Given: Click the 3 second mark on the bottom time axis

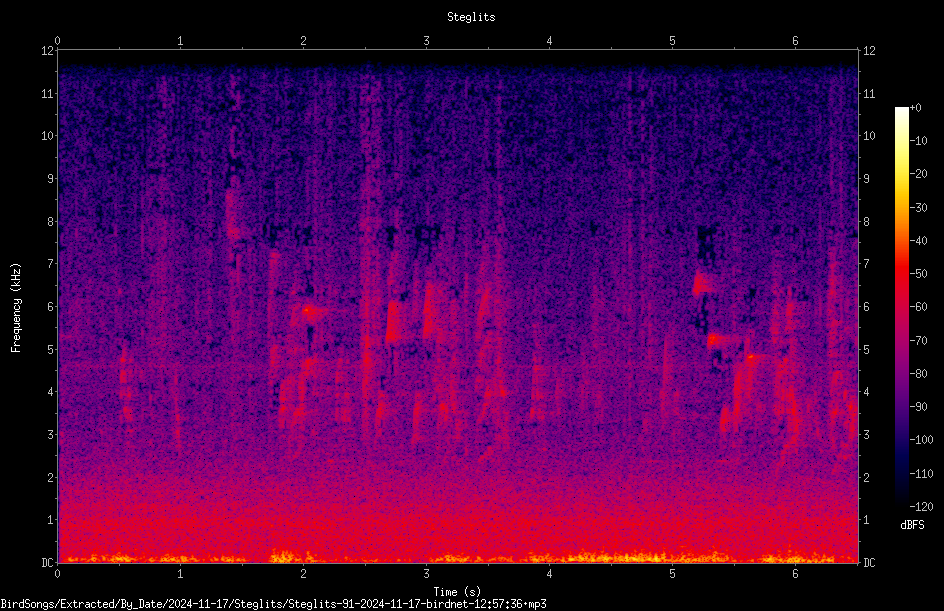Looking at the screenshot, I should 426,574.
